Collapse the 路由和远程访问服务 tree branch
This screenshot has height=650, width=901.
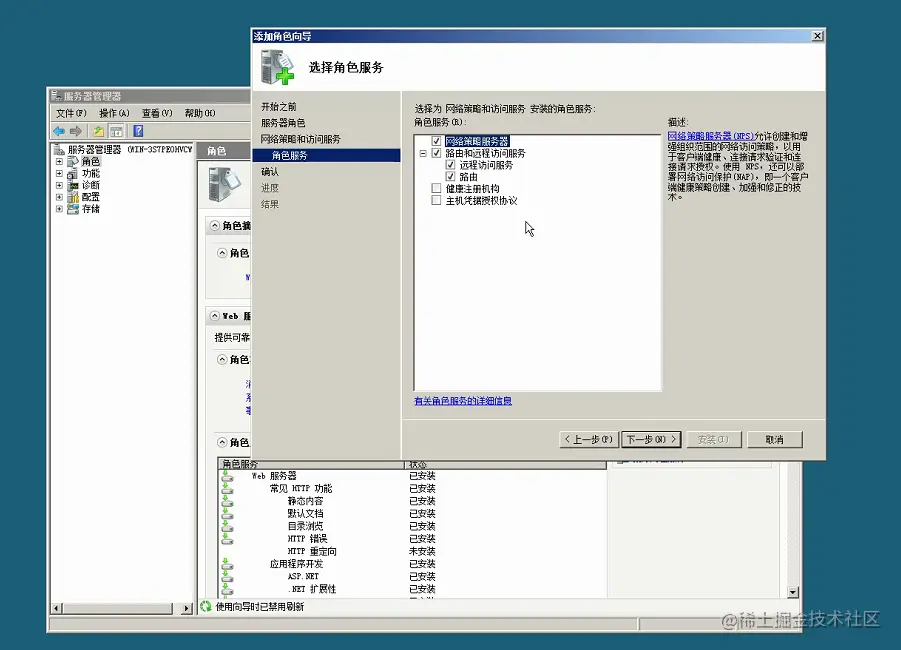[423, 153]
